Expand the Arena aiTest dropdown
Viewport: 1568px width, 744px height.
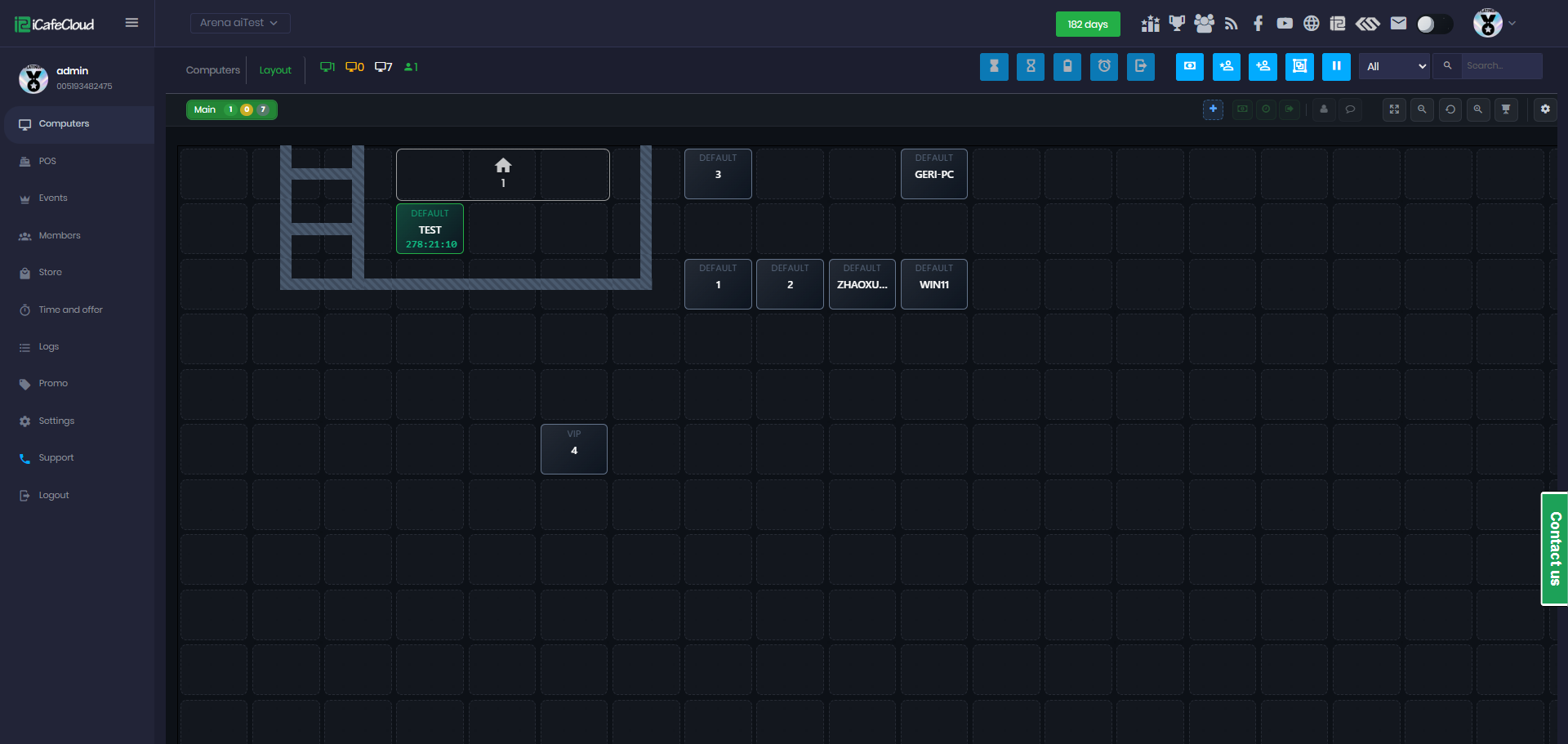[x=239, y=23]
